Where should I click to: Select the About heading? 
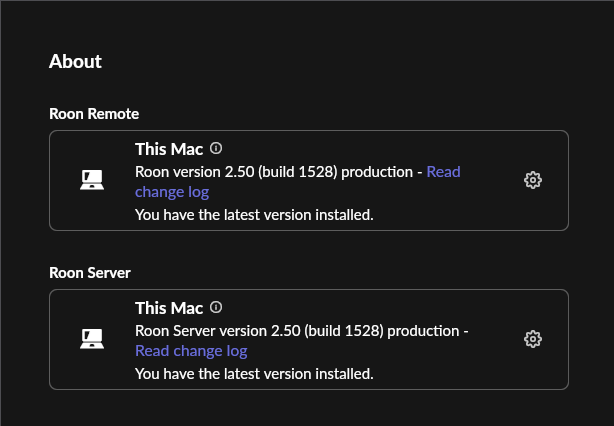pos(75,61)
